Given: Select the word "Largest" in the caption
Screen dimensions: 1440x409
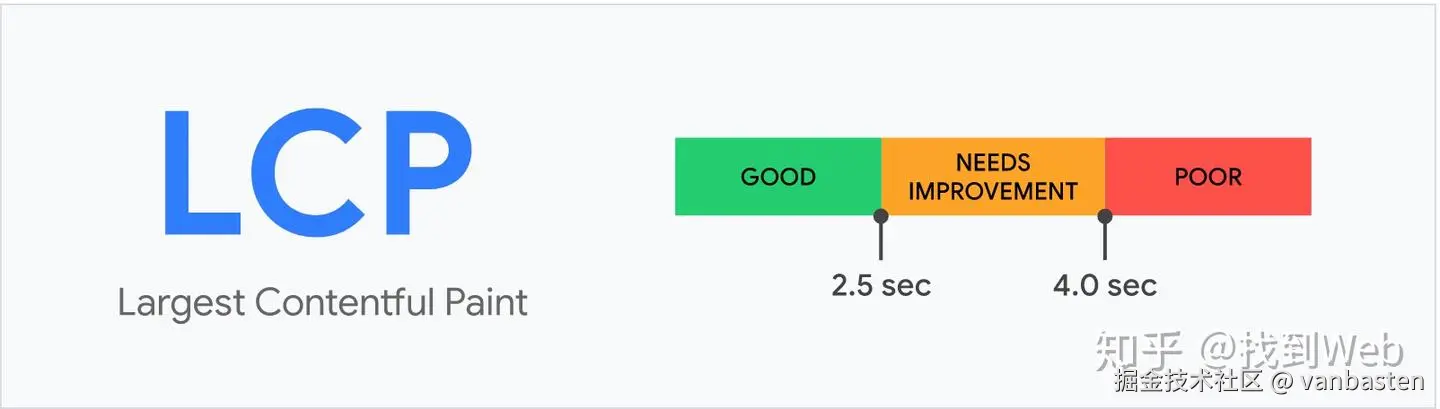Looking at the screenshot, I should pos(181,303).
